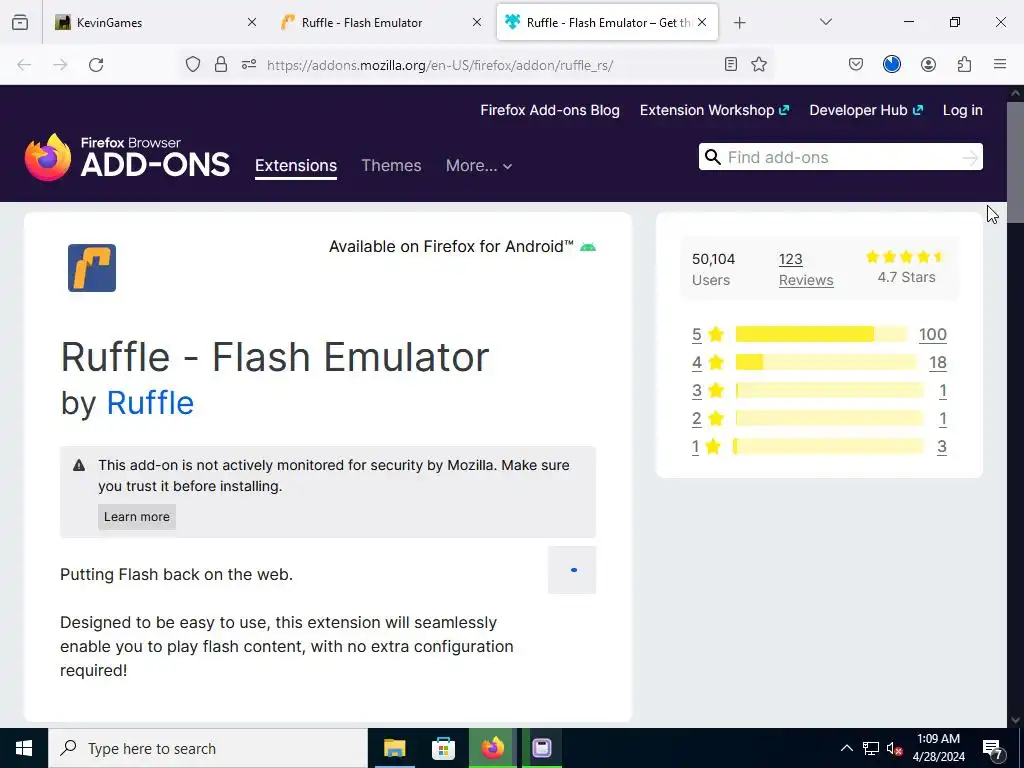The image size is (1024, 768).
Task: Reload the page with the refresh icon
Action: pyautogui.click(x=96, y=65)
